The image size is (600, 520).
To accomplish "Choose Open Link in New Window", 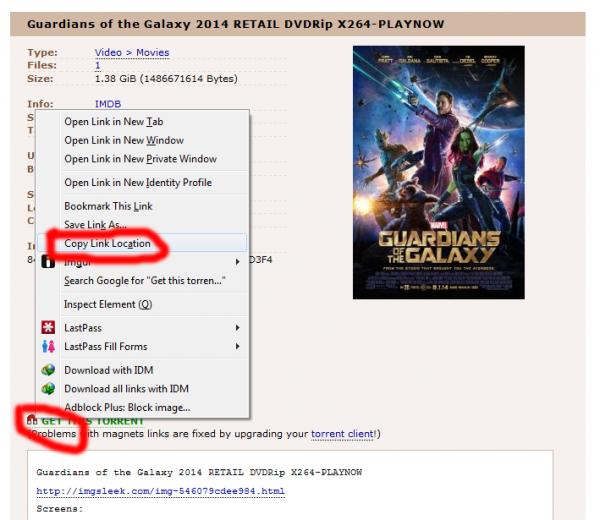I will pyautogui.click(x=142, y=140).
